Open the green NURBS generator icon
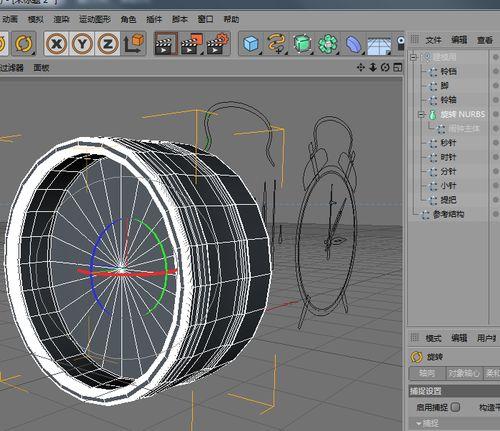500x431 pixels. coord(302,44)
